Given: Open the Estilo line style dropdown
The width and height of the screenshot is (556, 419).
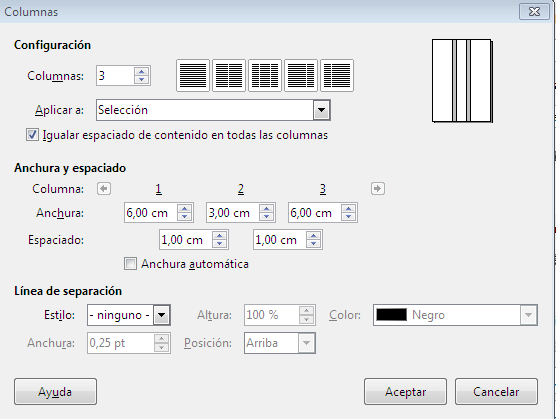Looking at the screenshot, I should (161, 315).
